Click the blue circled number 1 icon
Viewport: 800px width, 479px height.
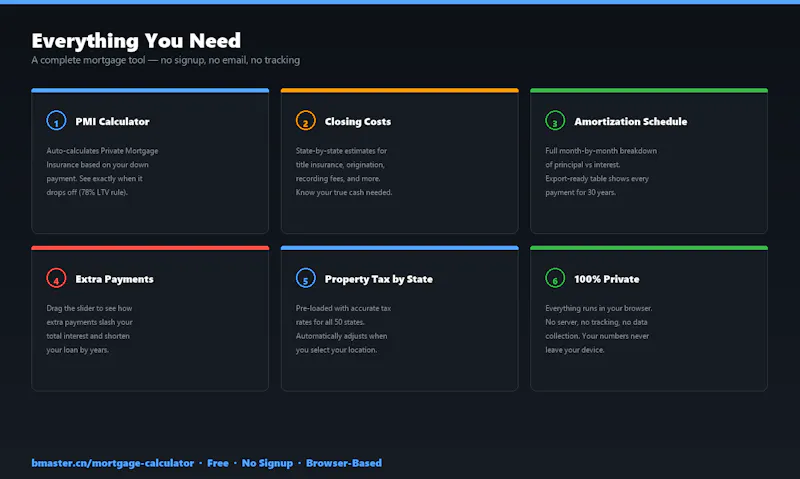56,121
